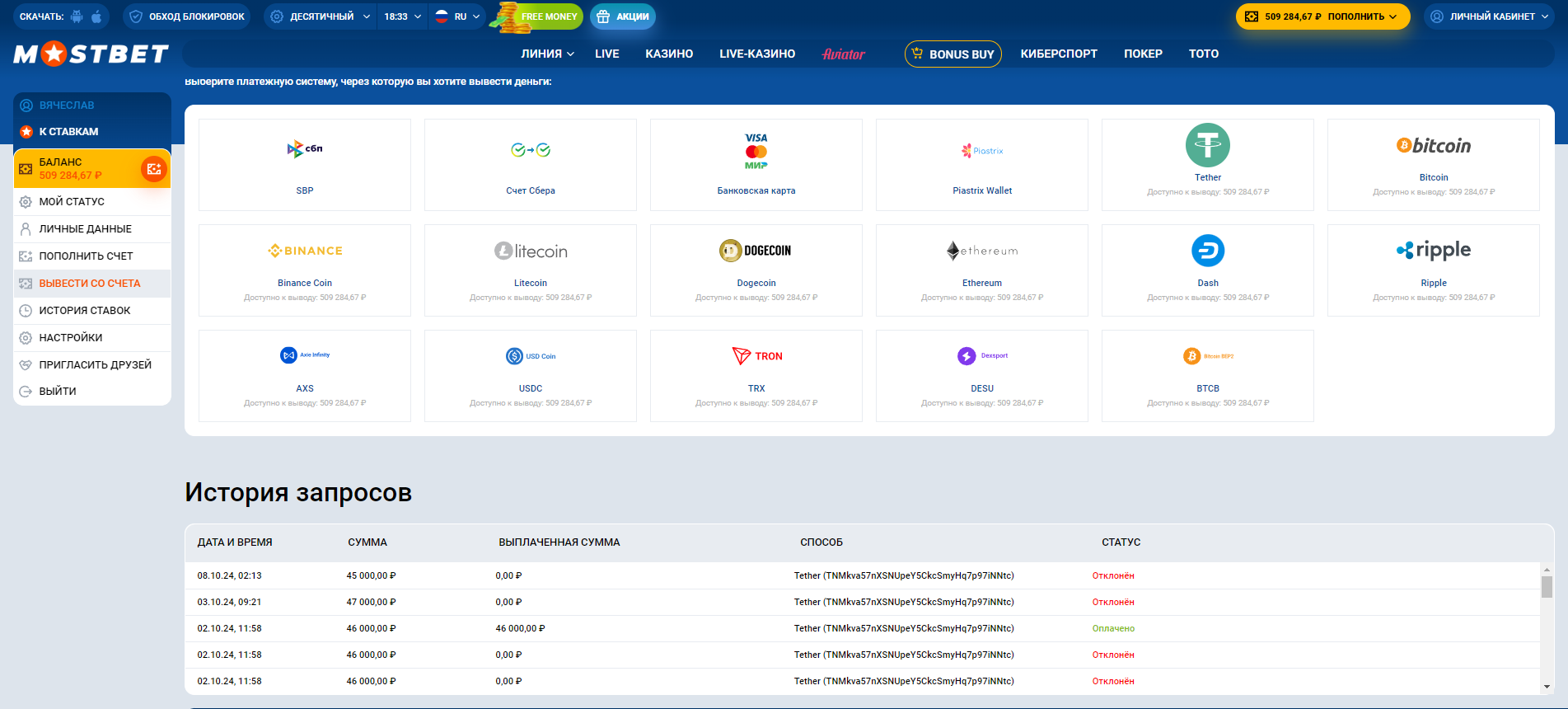Click the sum 45 000,00 ₽
The image size is (1568, 709).
tap(372, 575)
